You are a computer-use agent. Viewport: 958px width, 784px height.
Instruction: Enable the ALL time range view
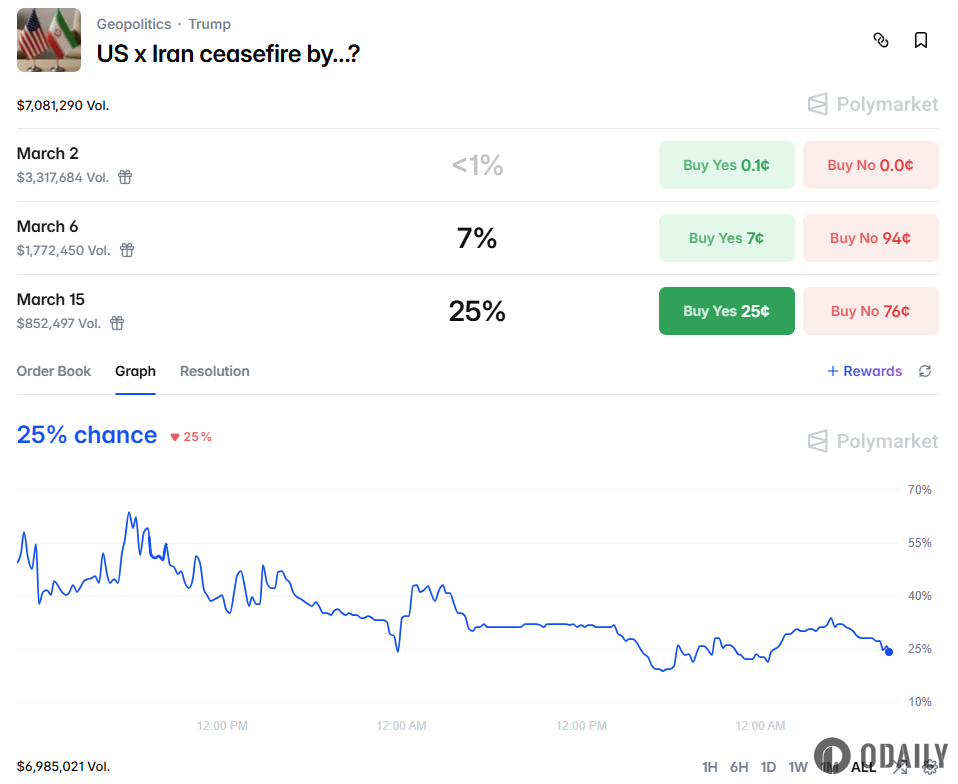click(862, 766)
